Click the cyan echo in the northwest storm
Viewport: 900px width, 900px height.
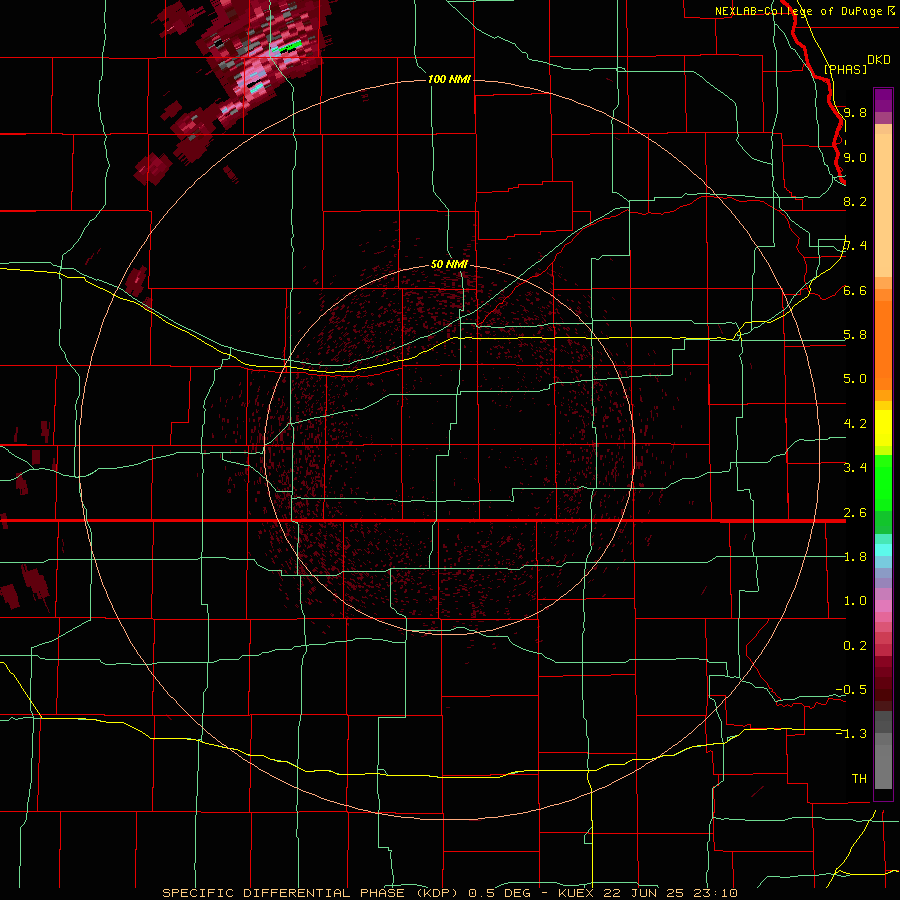click(257, 87)
